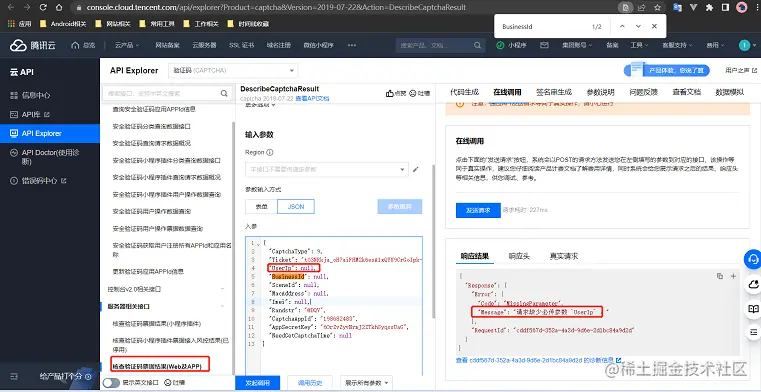Click the floating cloud icon button
Image resolution: width=761 pixels, height=392 pixels.
[753, 283]
